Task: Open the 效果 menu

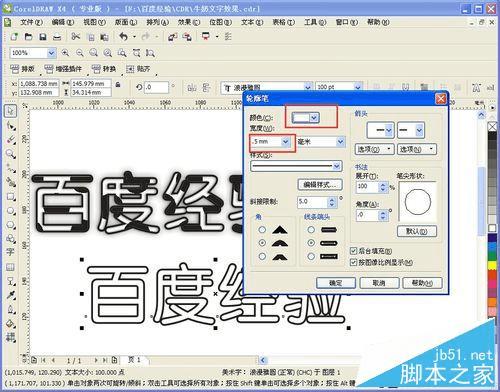Action: pyautogui.click(x=189, y=22)
